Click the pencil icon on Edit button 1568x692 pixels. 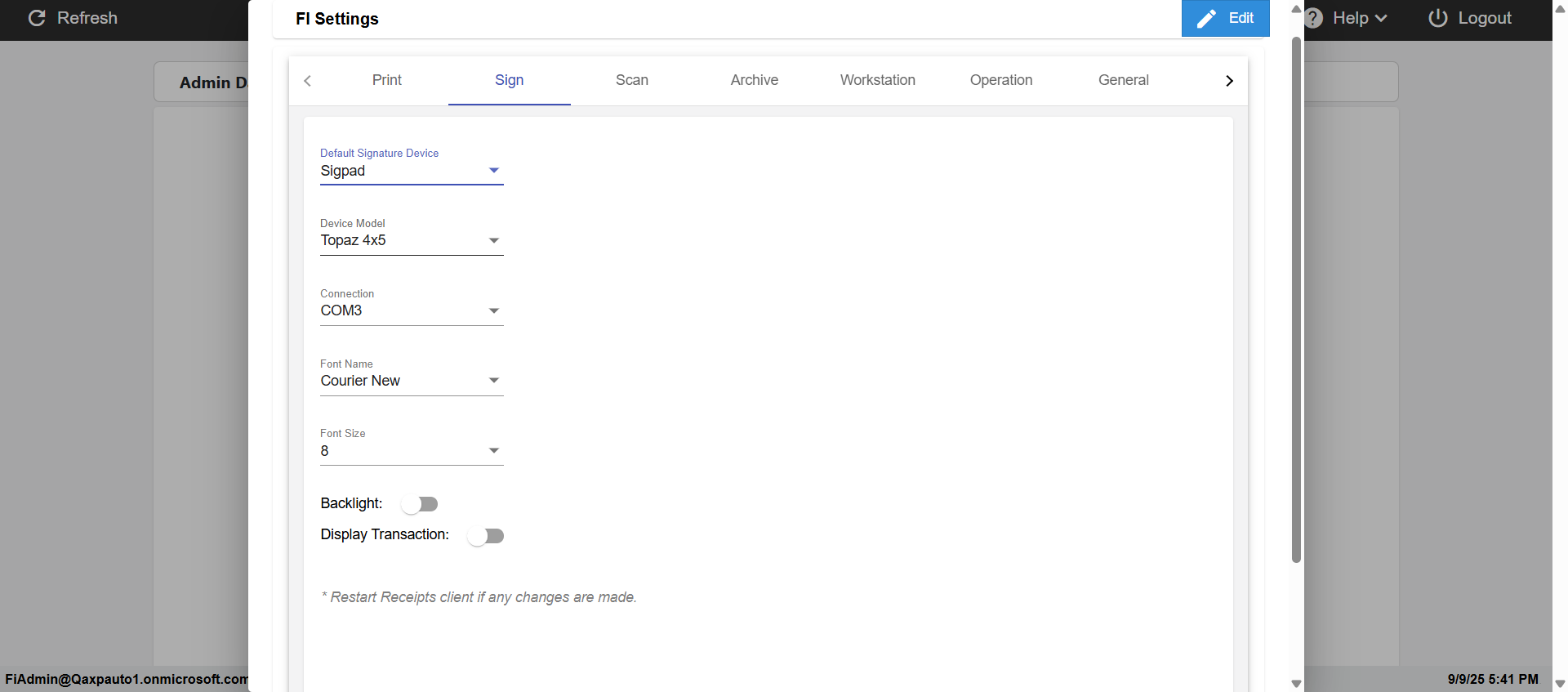click(1206, 19)
